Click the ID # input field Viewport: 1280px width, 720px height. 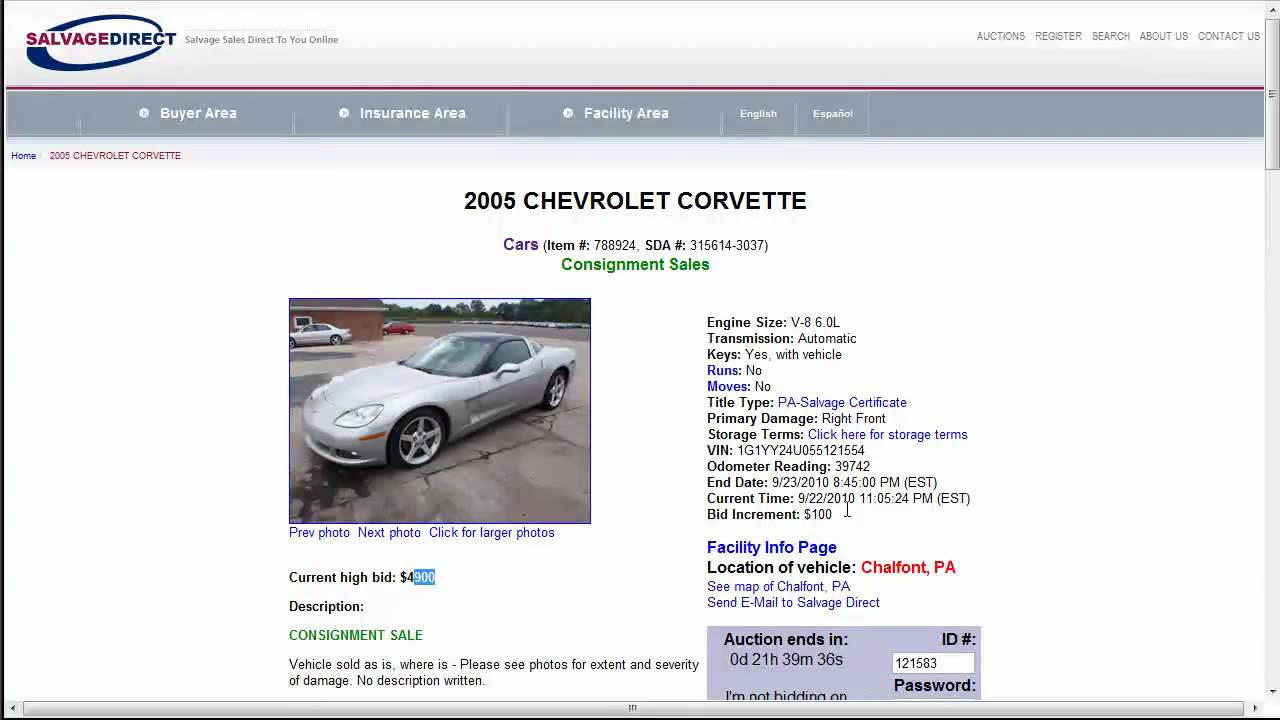pos(933,663)
